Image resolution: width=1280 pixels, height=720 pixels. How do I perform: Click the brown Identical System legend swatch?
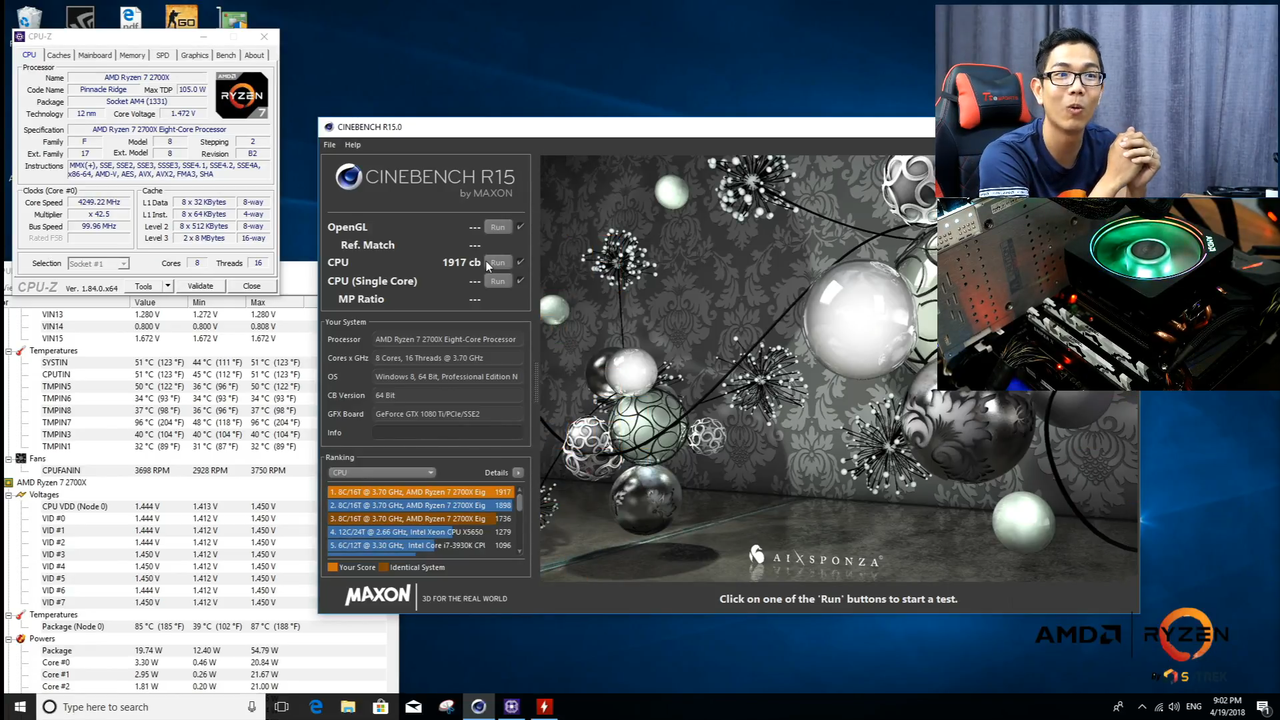[x=384, y=567]
